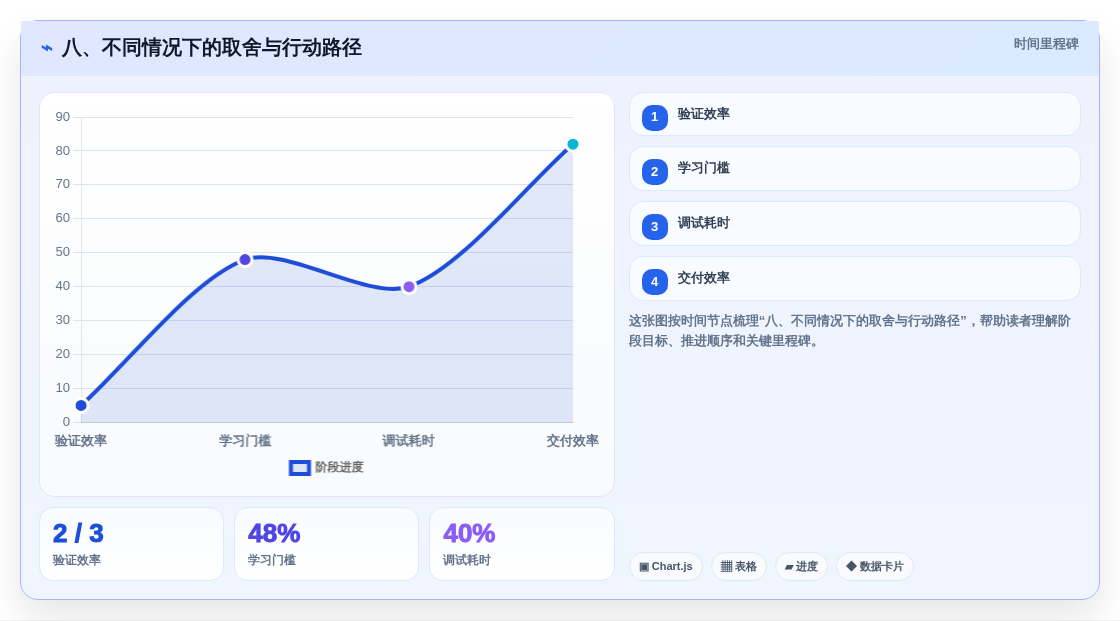Image resolution: width=1120 pixels, height=621 pixels.
Task: Click the x-axis label 学习门槛
Action: point(245,441)
